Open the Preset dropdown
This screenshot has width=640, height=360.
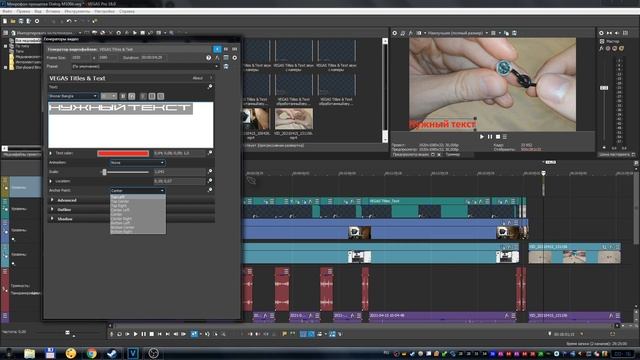145,67
